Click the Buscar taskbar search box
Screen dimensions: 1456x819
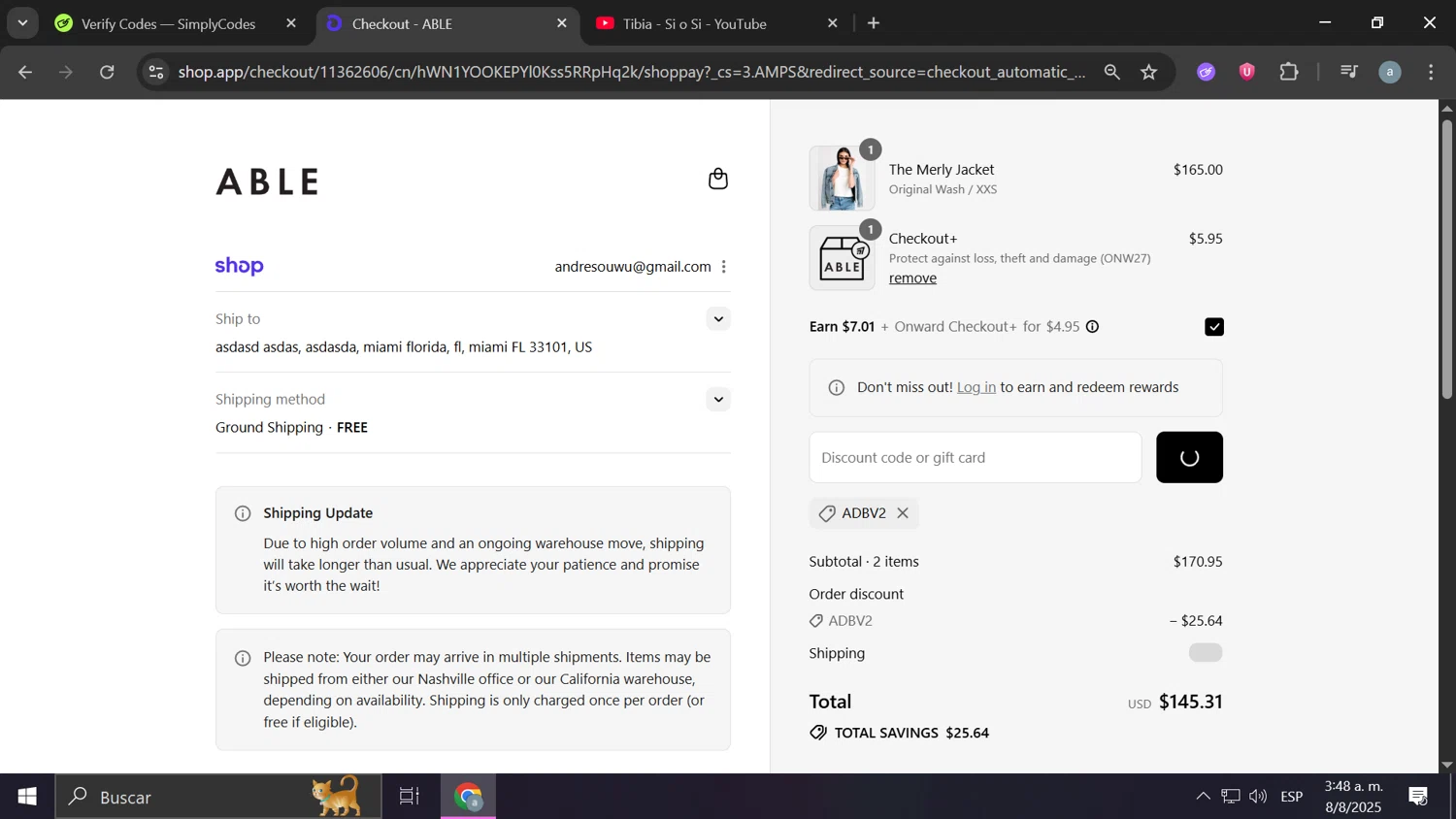tap(218, 797)
